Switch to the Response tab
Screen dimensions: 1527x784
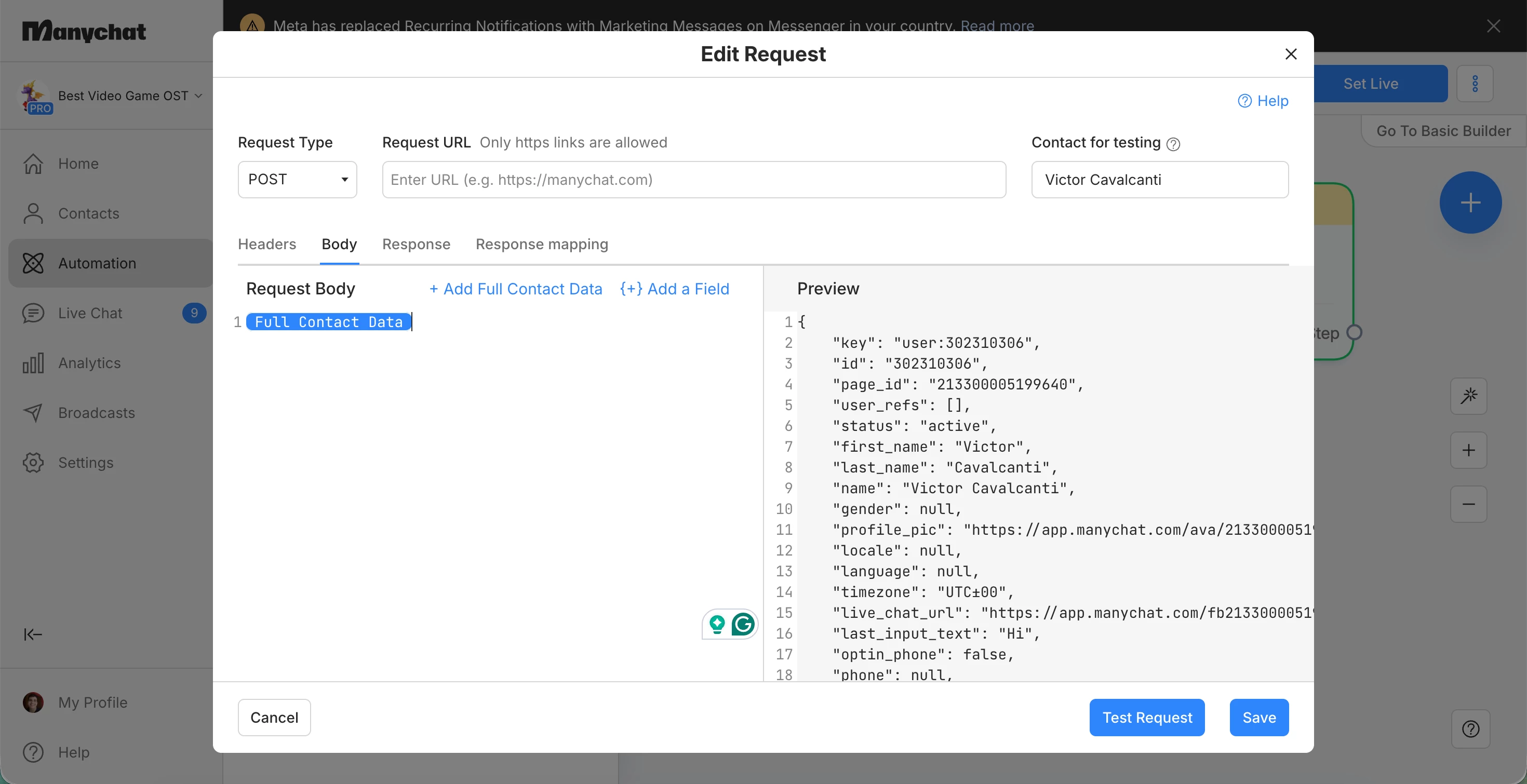point(416,244)
